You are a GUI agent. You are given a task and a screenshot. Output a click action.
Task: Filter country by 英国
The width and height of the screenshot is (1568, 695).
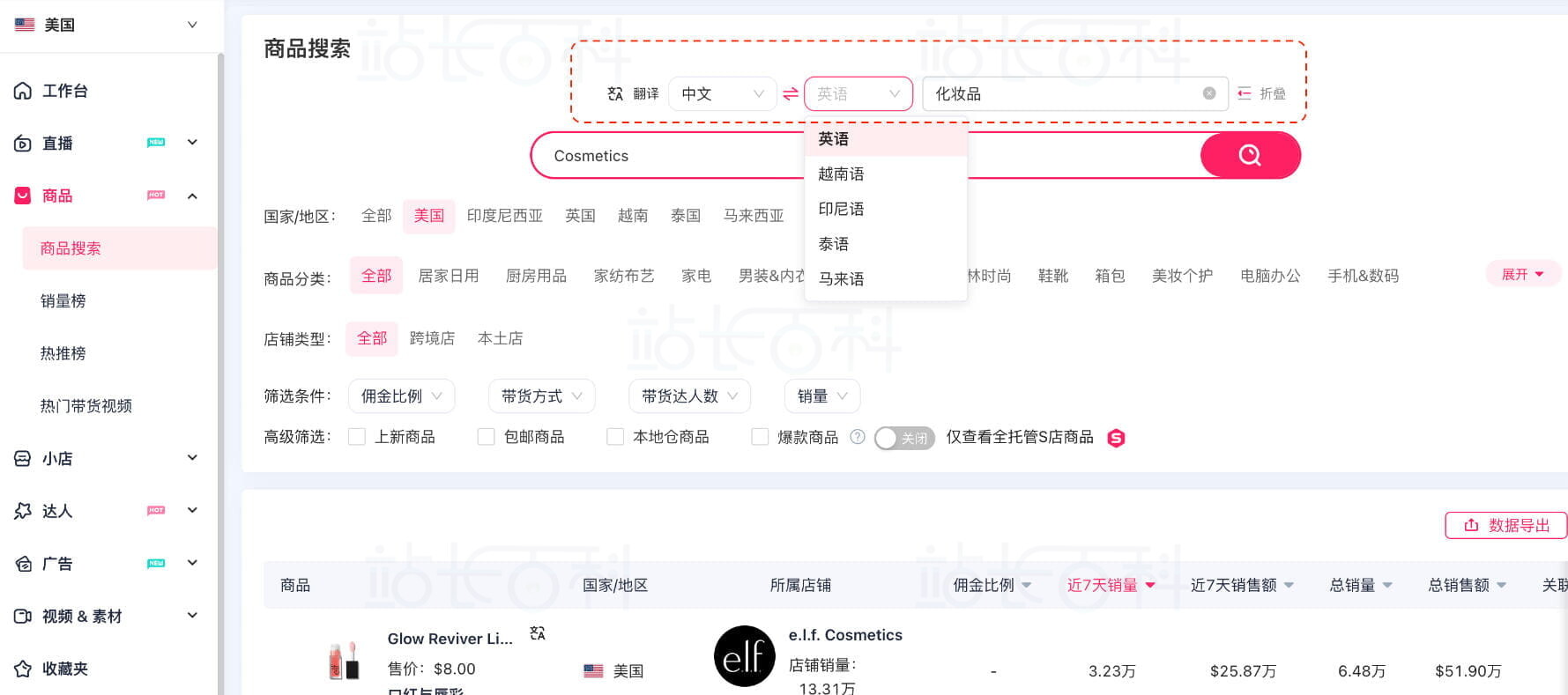(x=580, y=216)
